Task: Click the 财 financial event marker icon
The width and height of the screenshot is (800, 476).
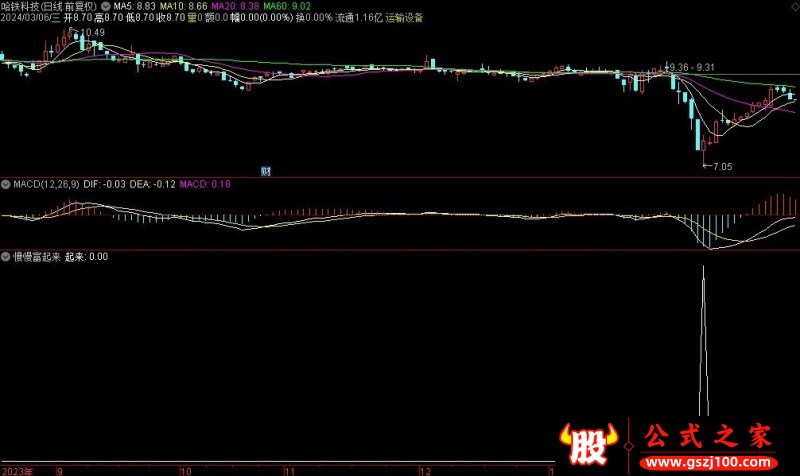Action: (266, 171)
